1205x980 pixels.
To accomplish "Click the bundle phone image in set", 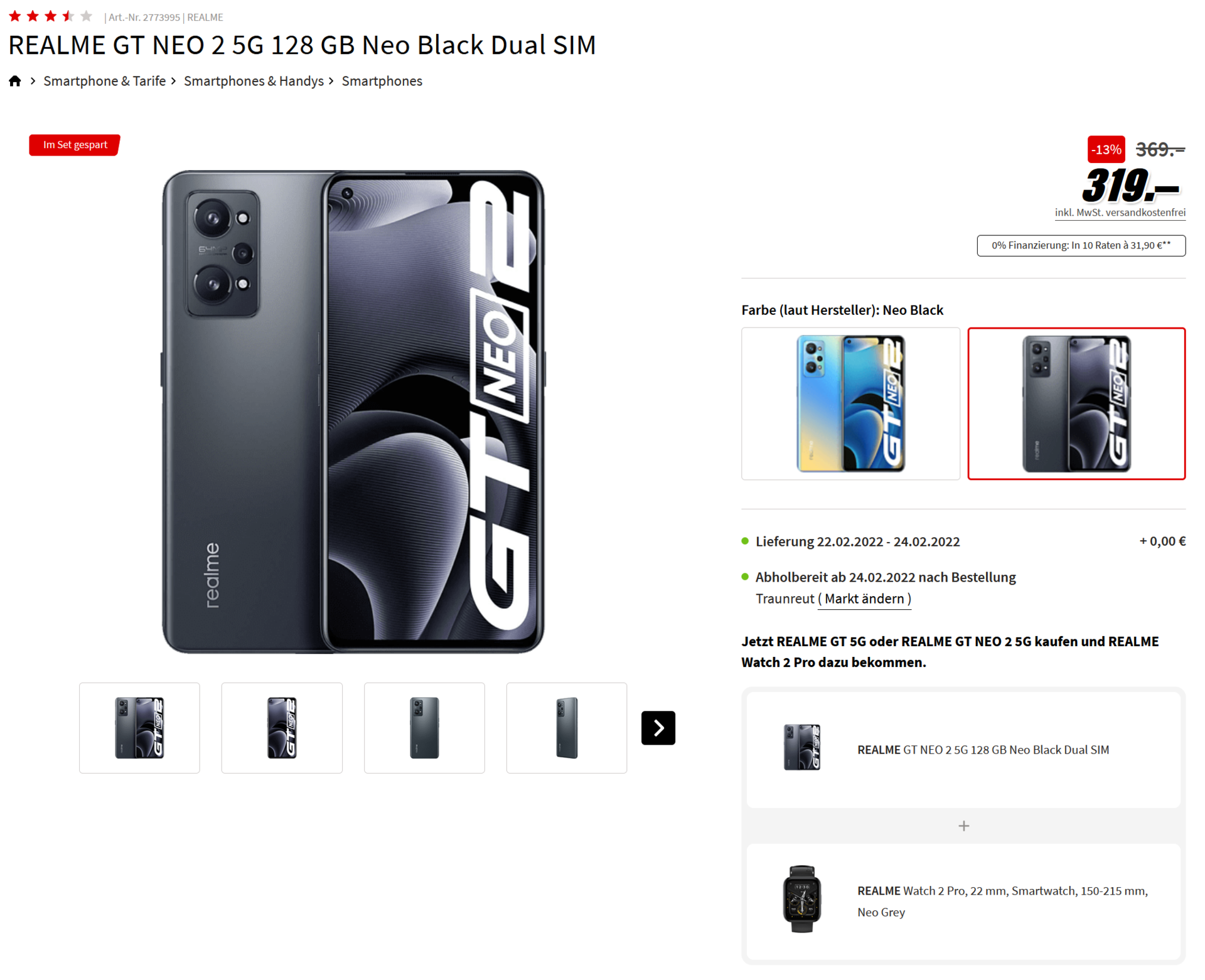I will coord(801,747).
